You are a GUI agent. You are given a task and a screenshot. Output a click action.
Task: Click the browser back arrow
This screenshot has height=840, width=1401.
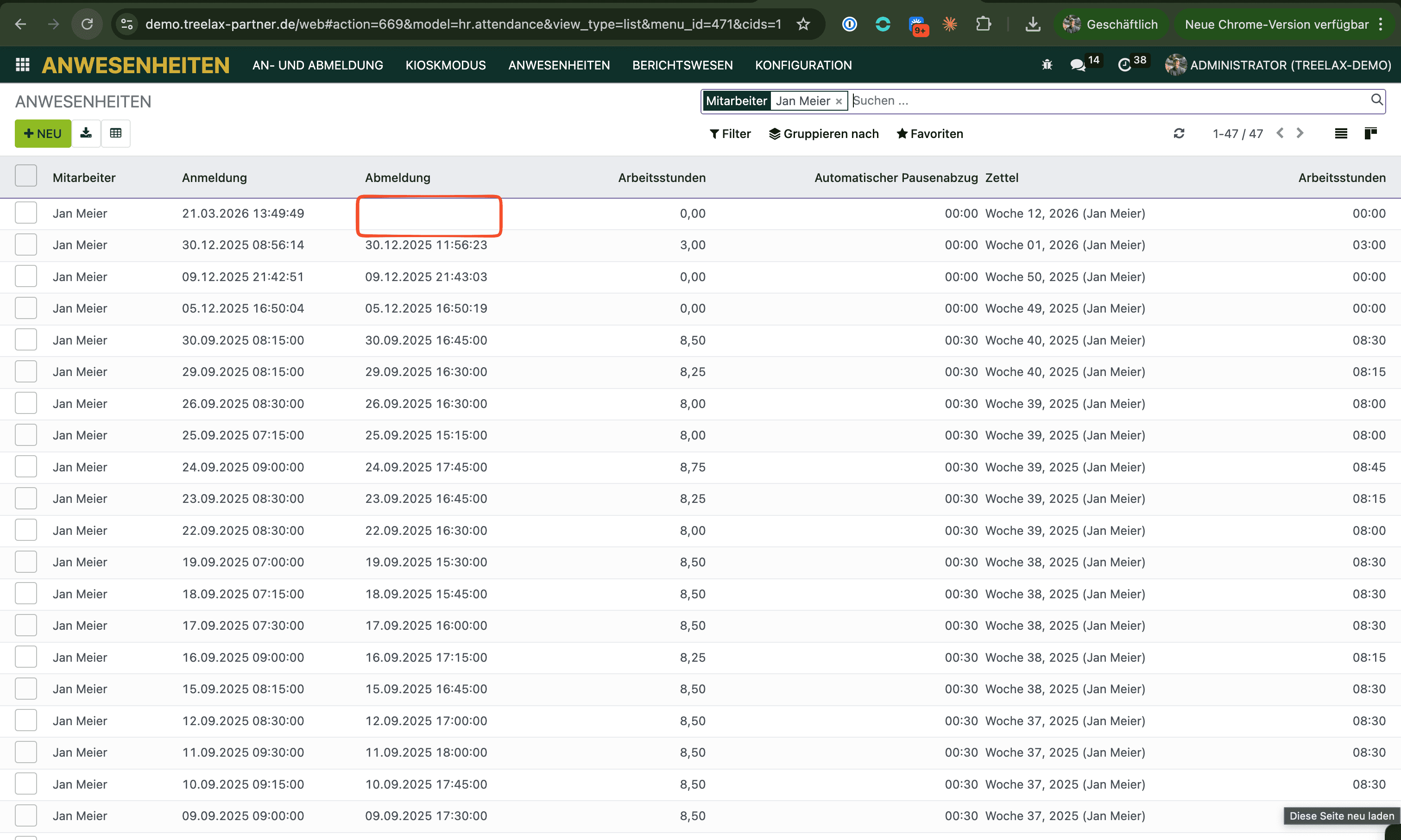click(20, 25)
